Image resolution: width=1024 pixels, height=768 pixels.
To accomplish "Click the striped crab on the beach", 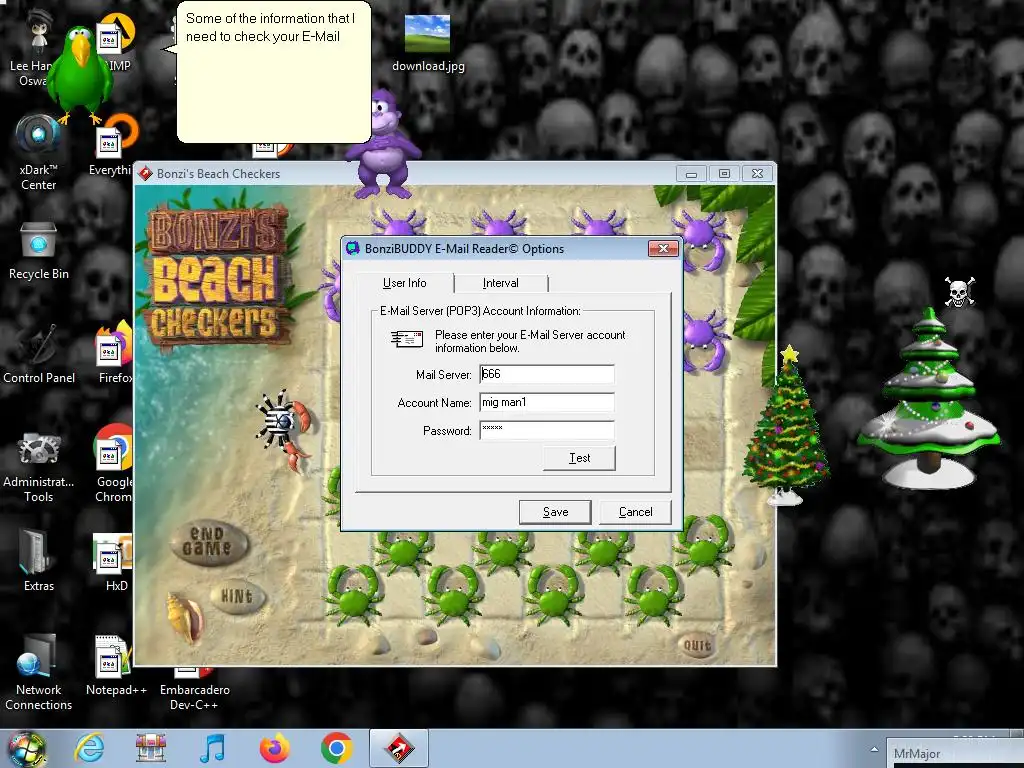I will tap(285, 428).
